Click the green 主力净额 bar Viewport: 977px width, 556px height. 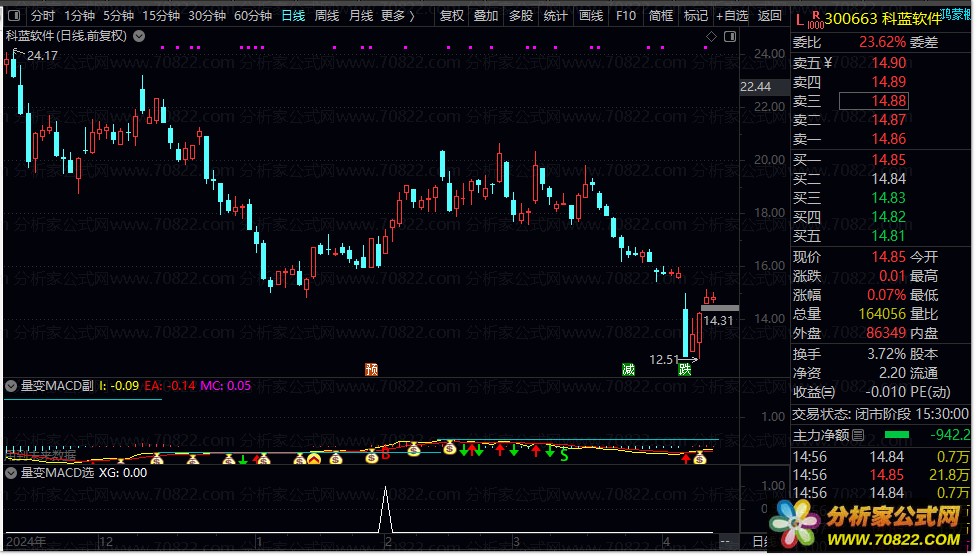(897, 434)
